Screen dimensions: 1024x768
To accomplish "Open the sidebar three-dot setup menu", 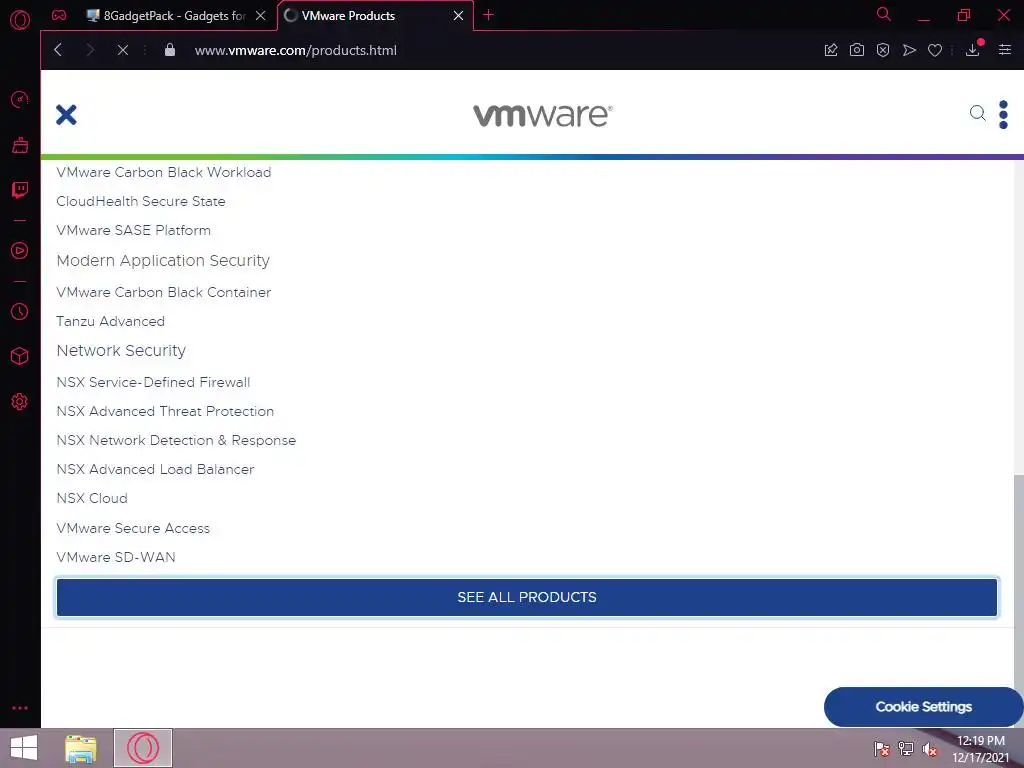I will tap(20, 708).
